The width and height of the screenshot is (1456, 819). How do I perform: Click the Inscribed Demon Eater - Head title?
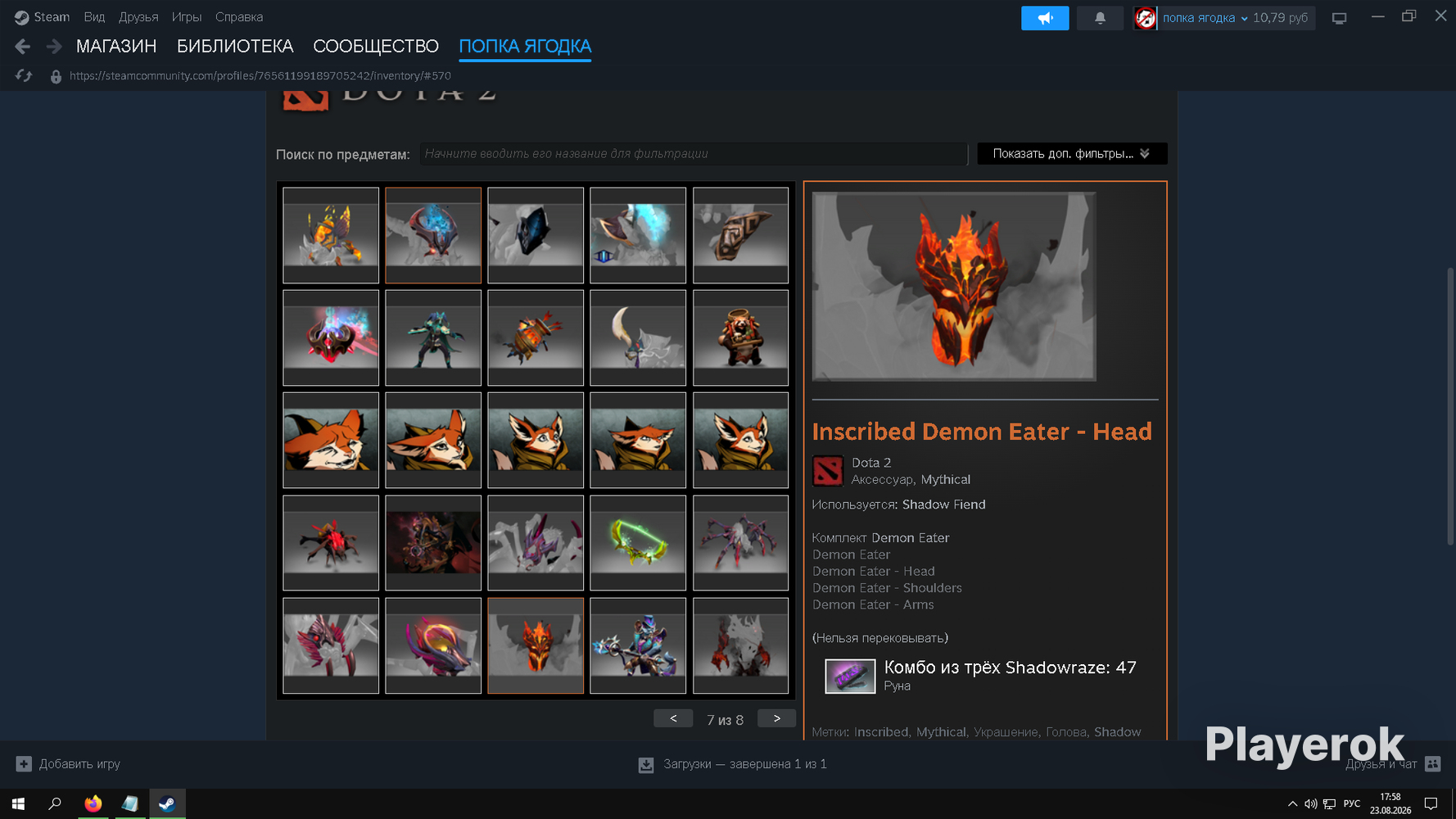[x=982, y=432]
